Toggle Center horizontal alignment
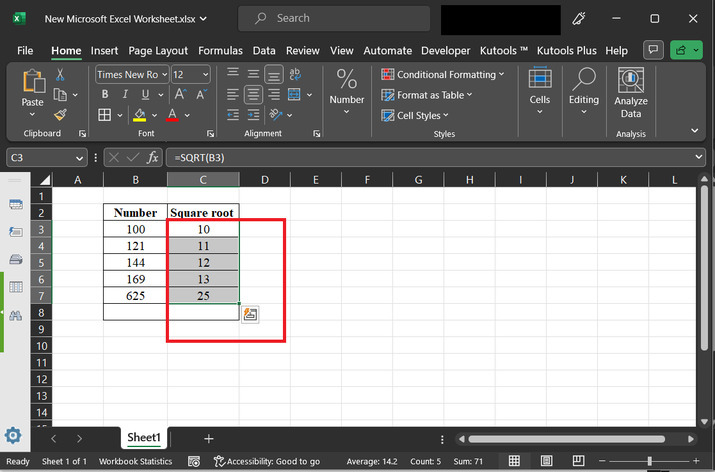715x472 pixels. click(253, 94)
